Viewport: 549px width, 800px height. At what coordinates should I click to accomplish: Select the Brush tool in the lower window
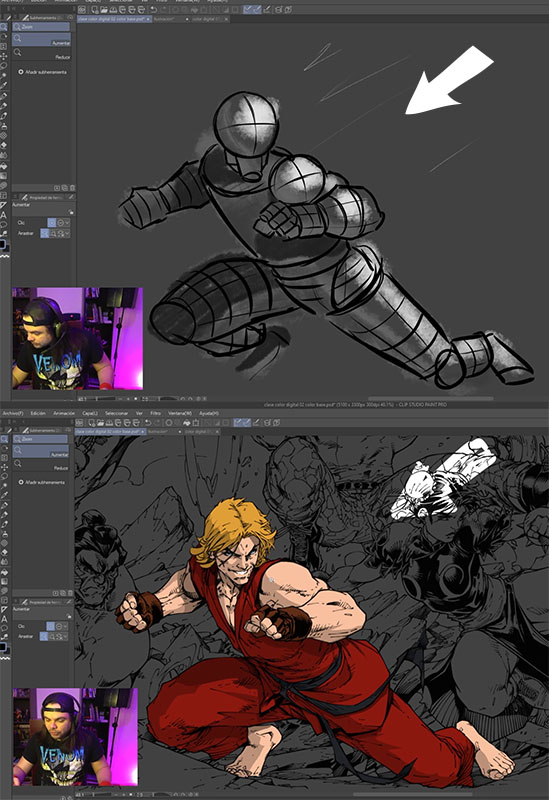tap(4, 524)
